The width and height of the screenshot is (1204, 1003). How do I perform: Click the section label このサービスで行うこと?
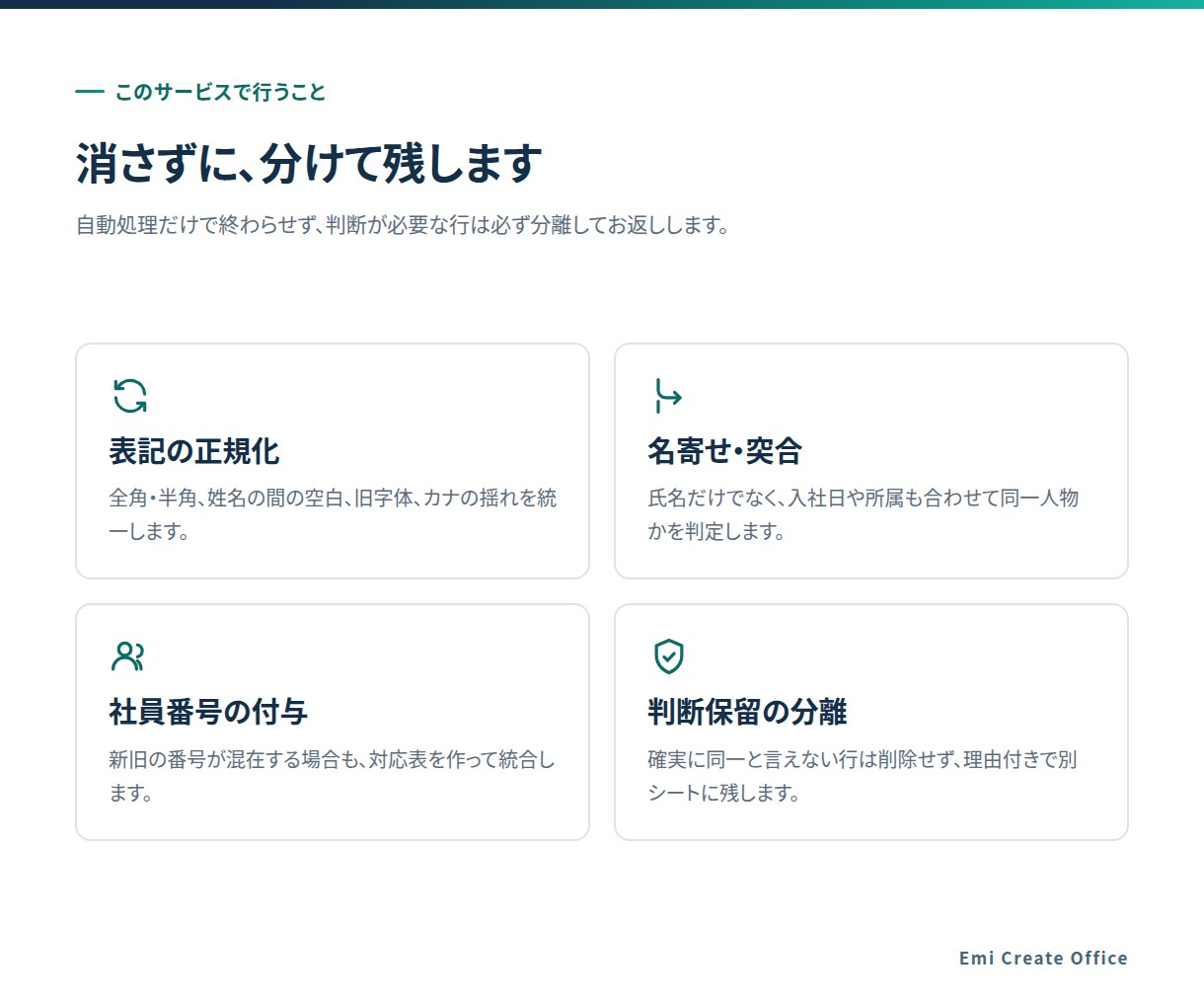click(220, 92)
